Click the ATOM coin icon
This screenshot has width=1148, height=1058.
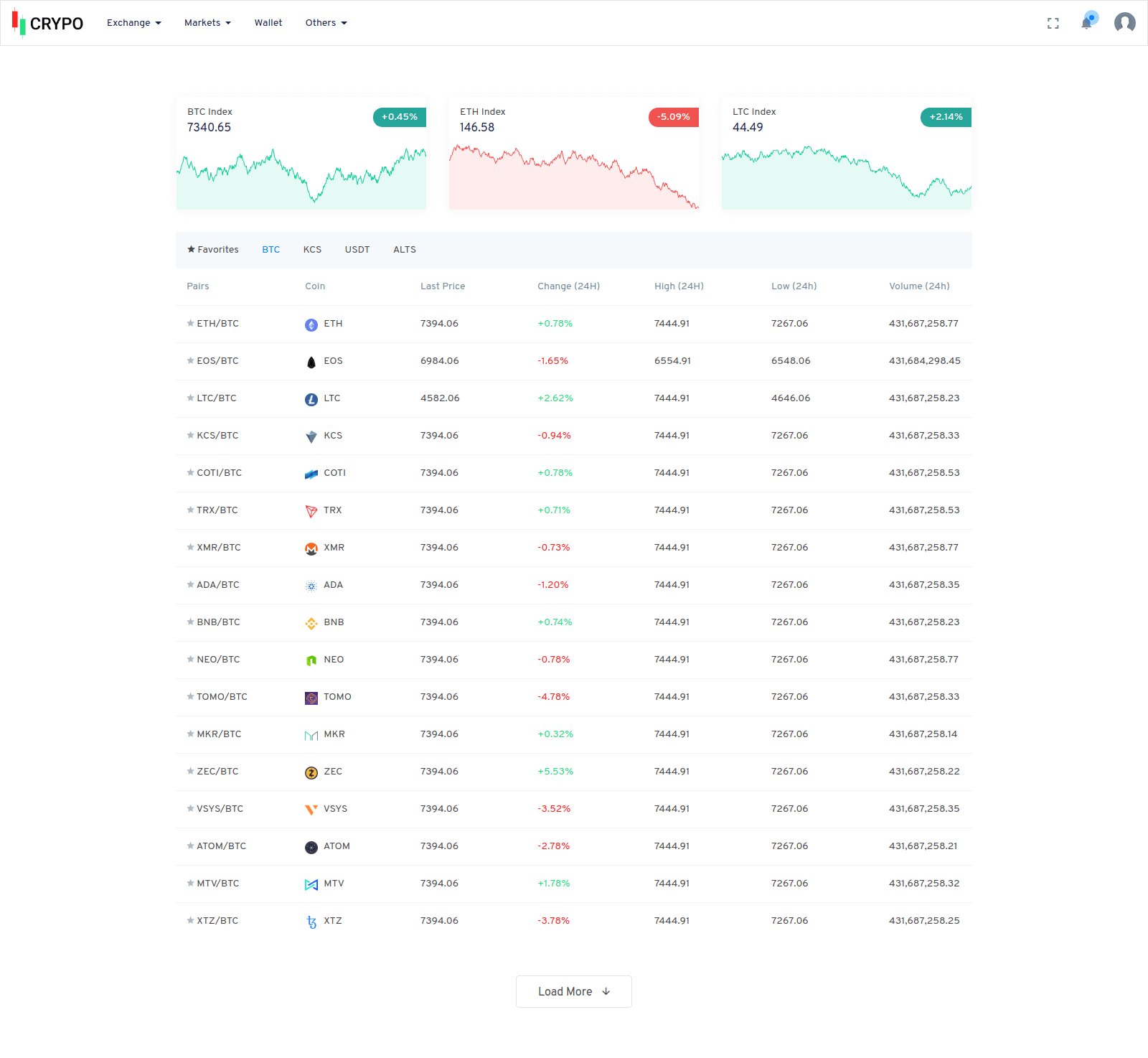point(311,847)
